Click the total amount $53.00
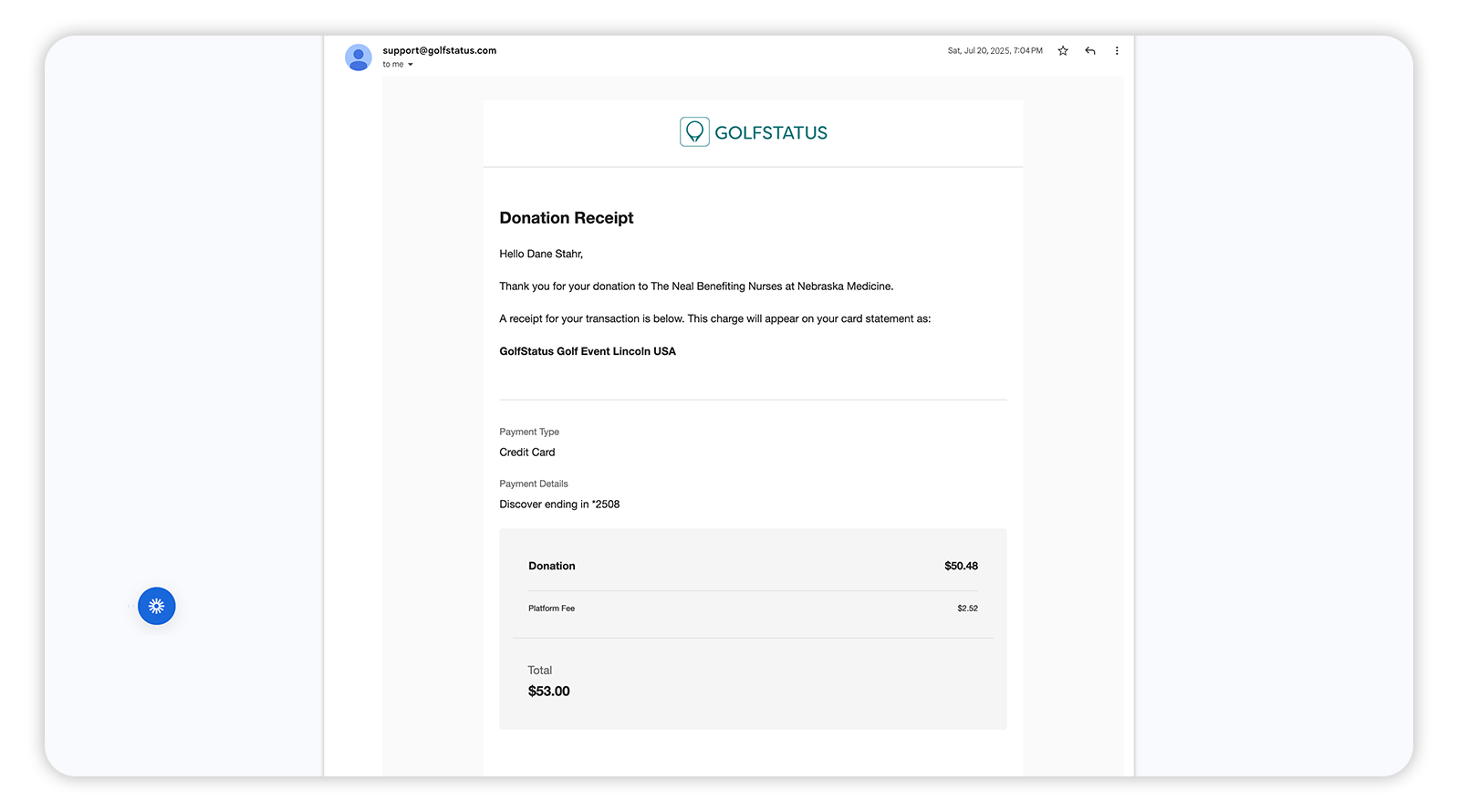Viewport: 1458px width, 812px height. coord(549,692)
